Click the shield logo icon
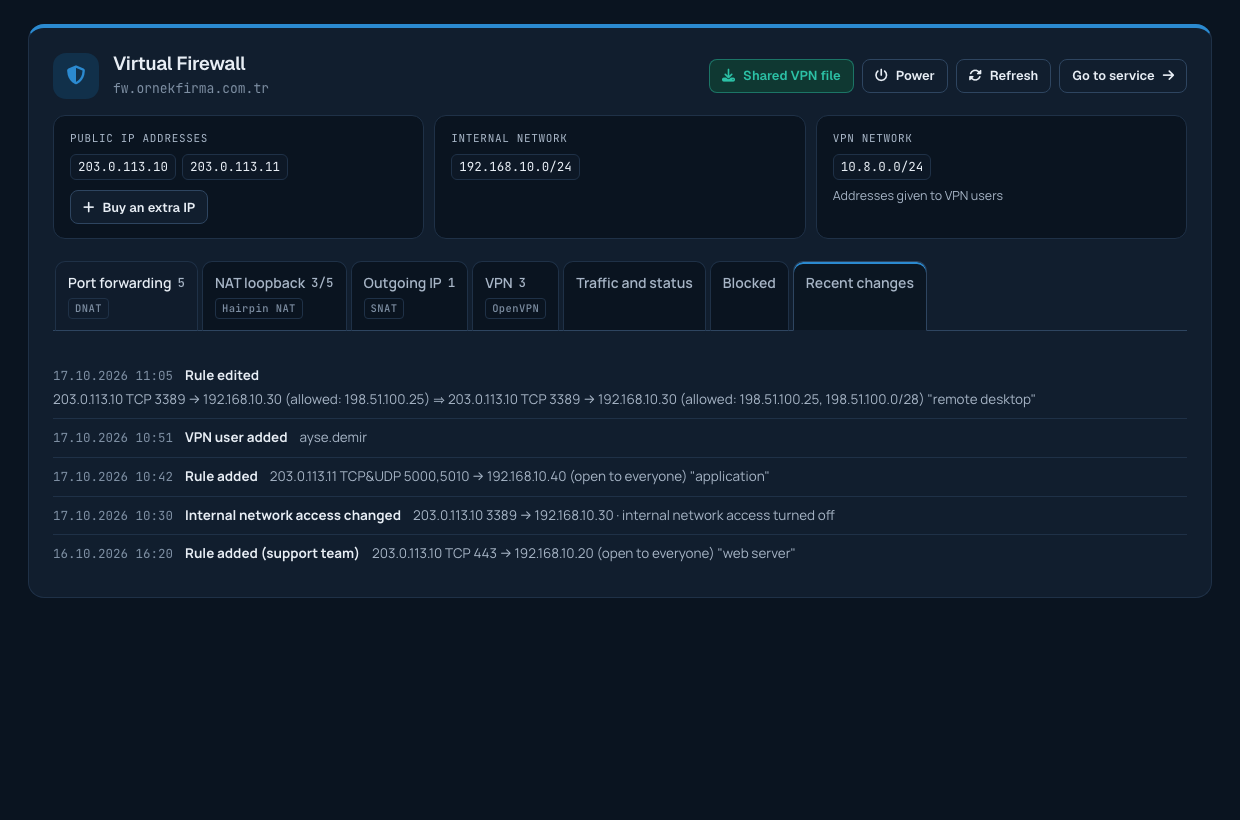 [76, 75]
